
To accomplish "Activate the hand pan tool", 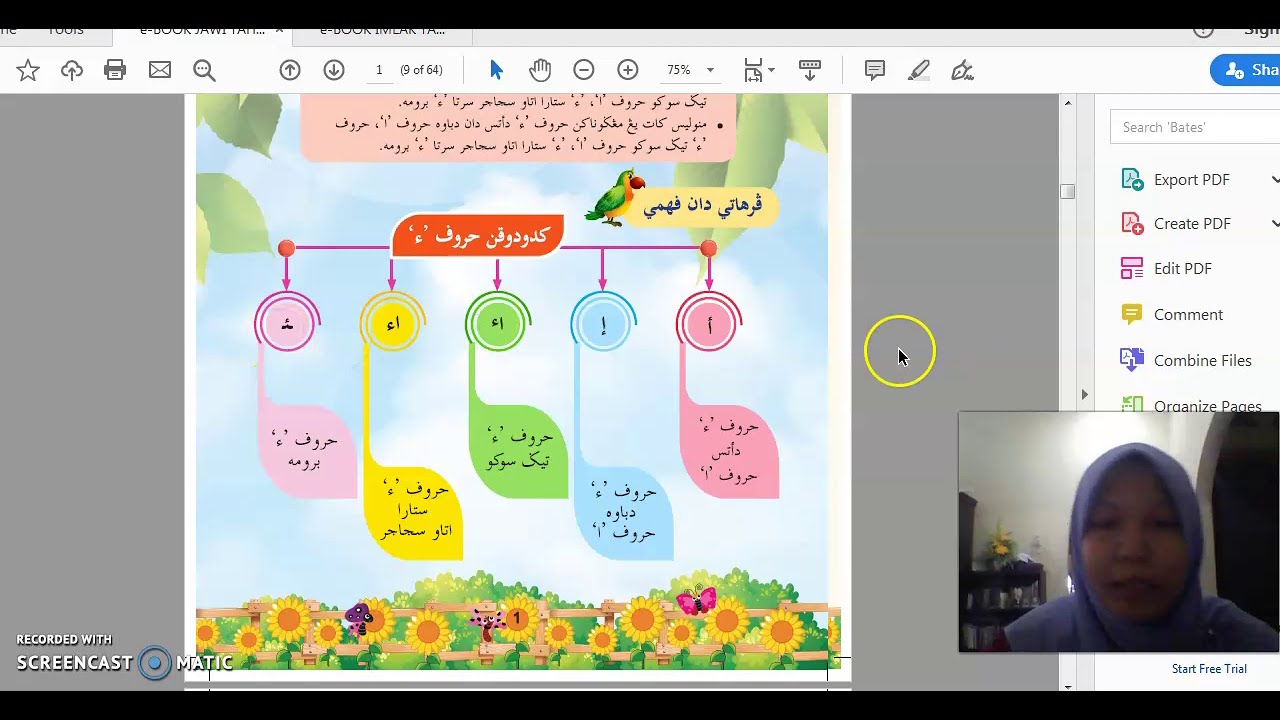I will click(540, 70).
